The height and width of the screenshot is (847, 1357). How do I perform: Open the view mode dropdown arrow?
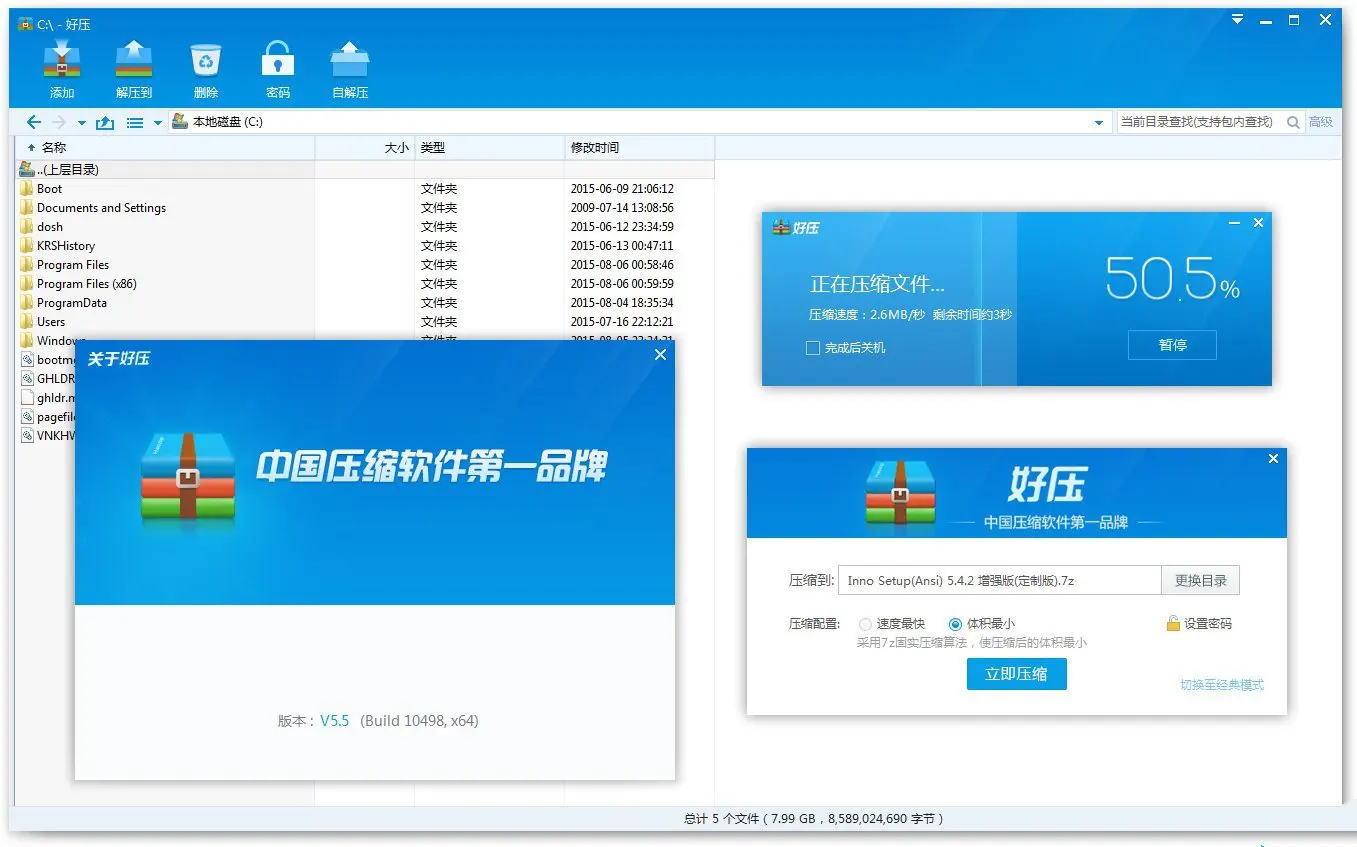[x=158, y=121]
